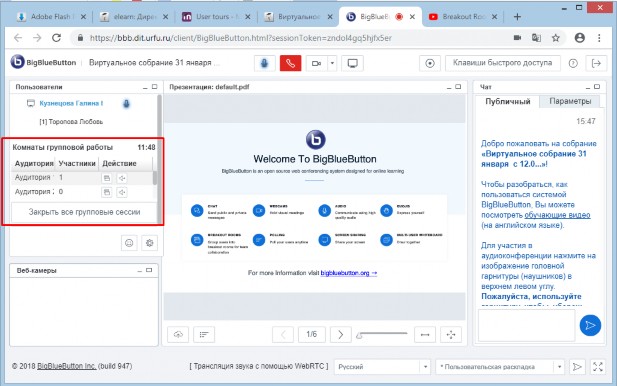Go to previous slide arrow

[x=283, y=334]
